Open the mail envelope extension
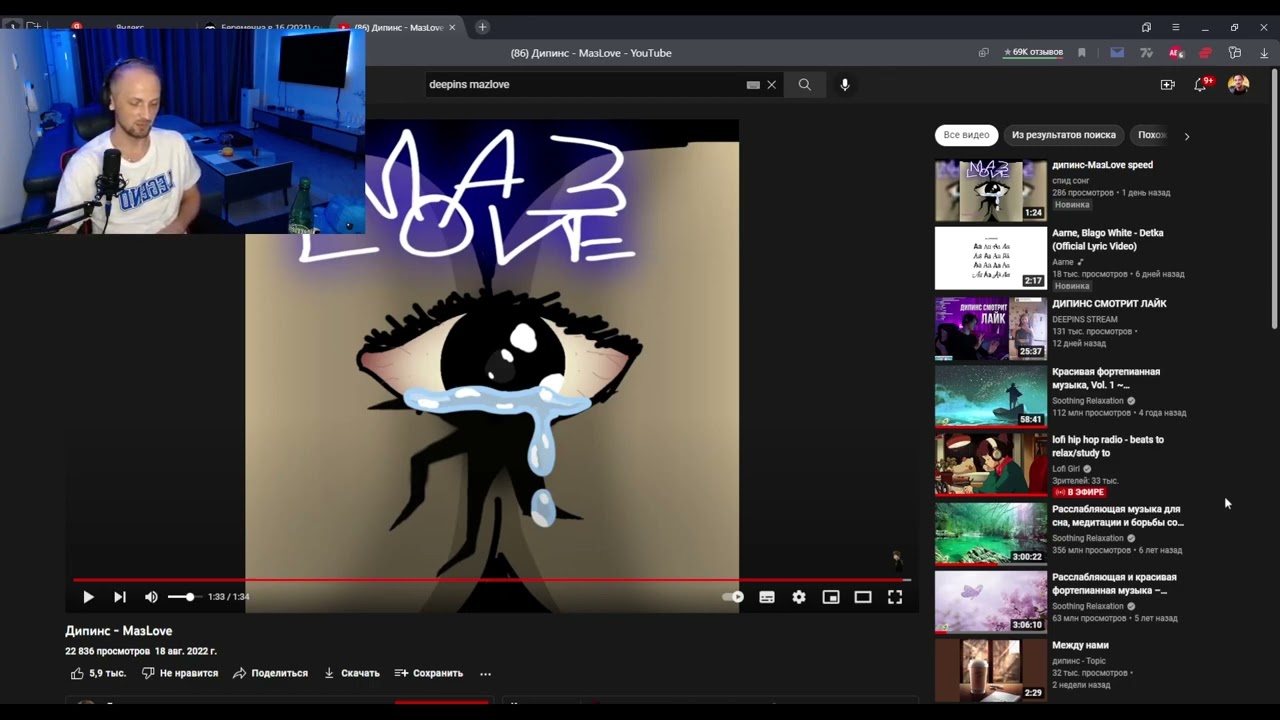Viewport: 1280px width, 720px height. point(1117,53)
